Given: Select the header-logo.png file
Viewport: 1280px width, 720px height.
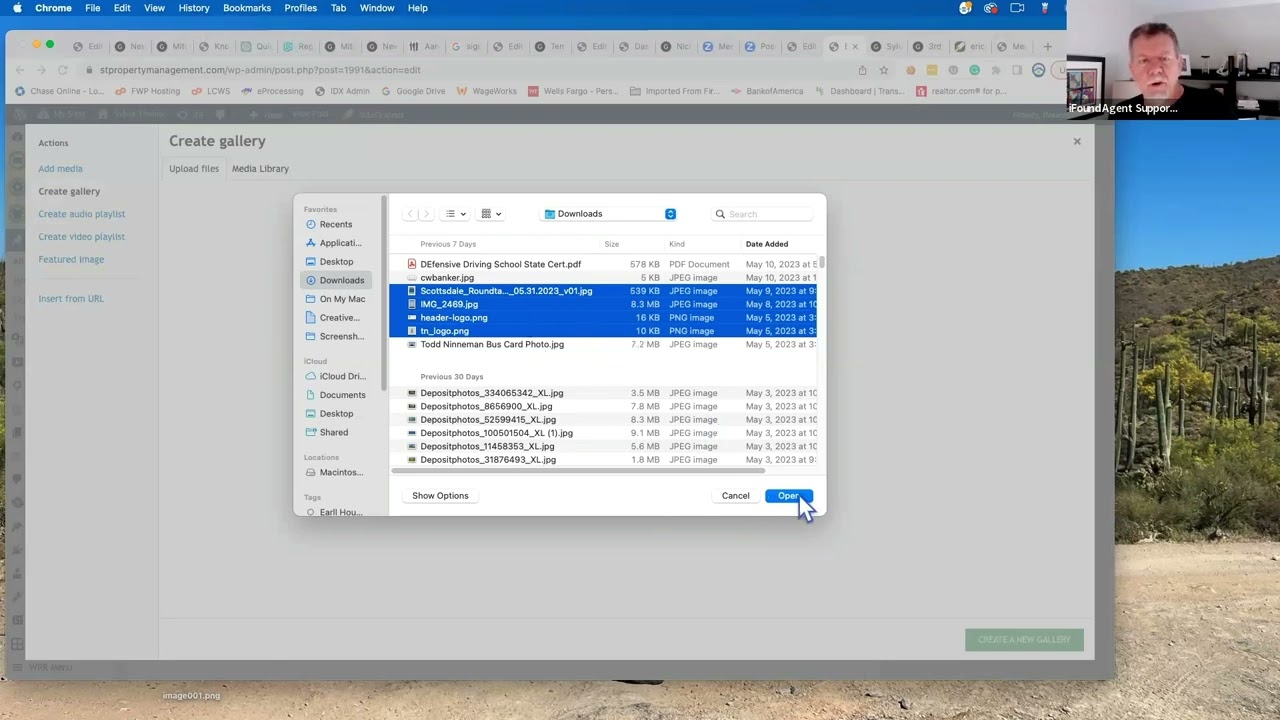Looking at the screenshot, I should pos(603,318).
